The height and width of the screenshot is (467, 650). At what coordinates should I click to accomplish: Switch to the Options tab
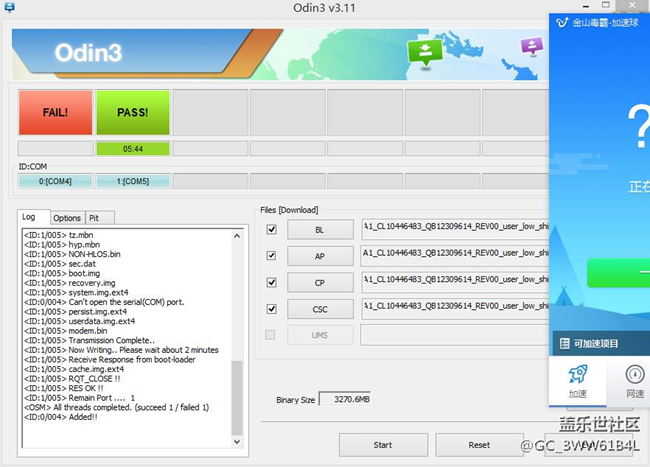67,218
